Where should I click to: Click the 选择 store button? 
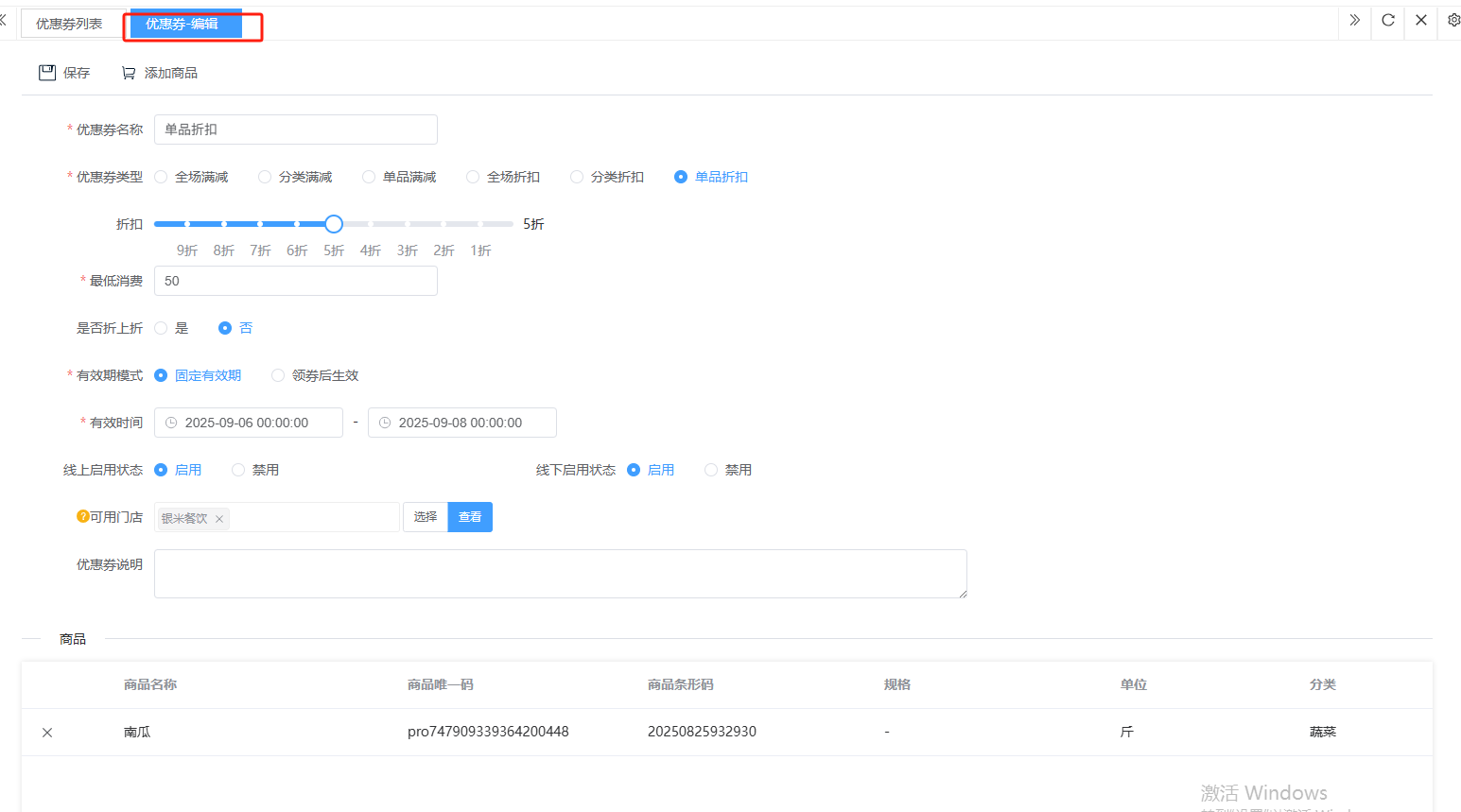tap(426, 517)
